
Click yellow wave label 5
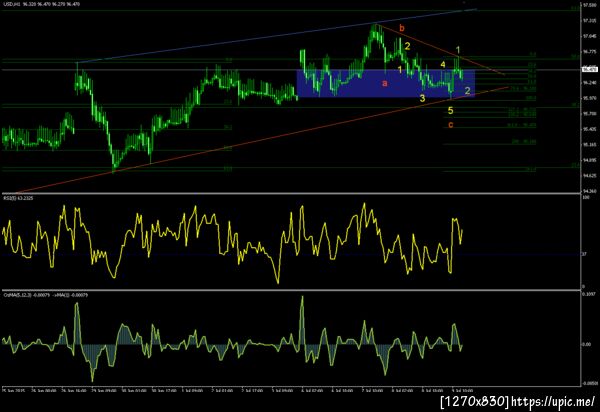click(x=450, y=111)
